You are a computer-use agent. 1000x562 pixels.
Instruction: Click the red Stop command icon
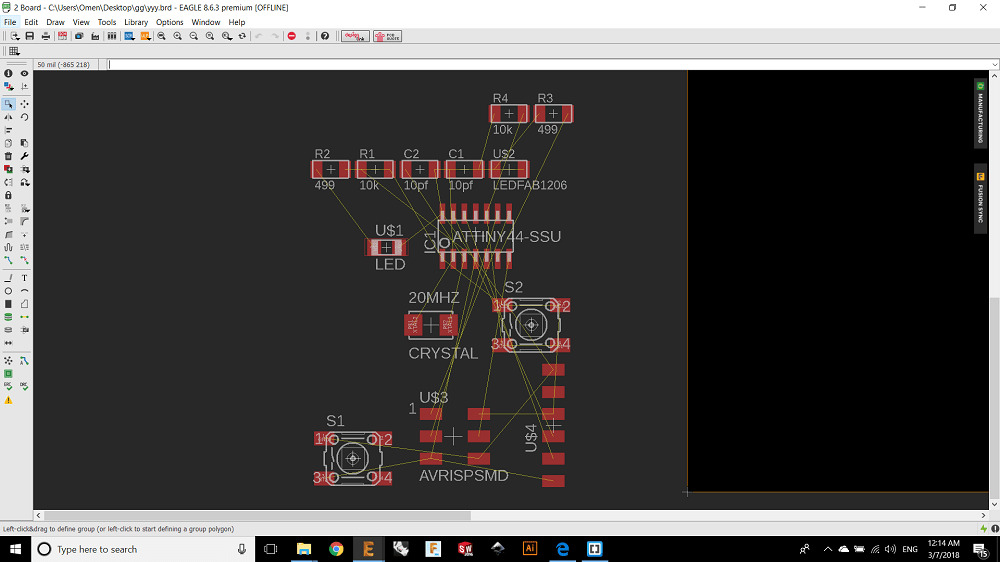[x=291, y=36]
